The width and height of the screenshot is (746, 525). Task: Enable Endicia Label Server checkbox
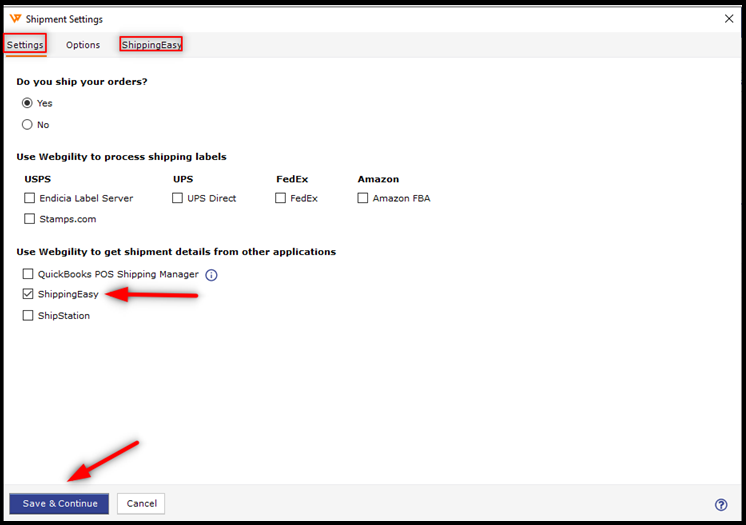point(30,198)
